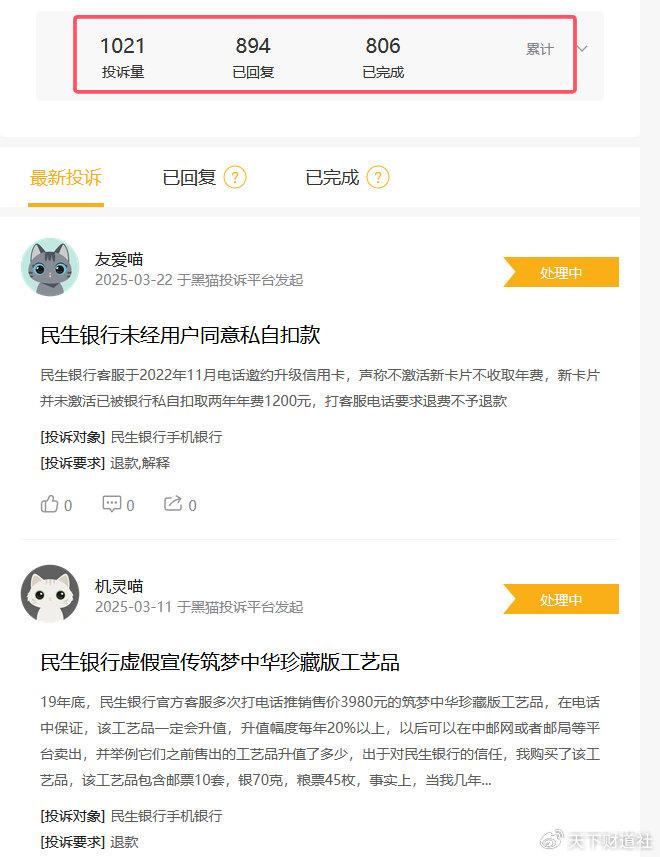Click the help icon beside 已回复 tab

pyautogui.click(x=235, y=178)
